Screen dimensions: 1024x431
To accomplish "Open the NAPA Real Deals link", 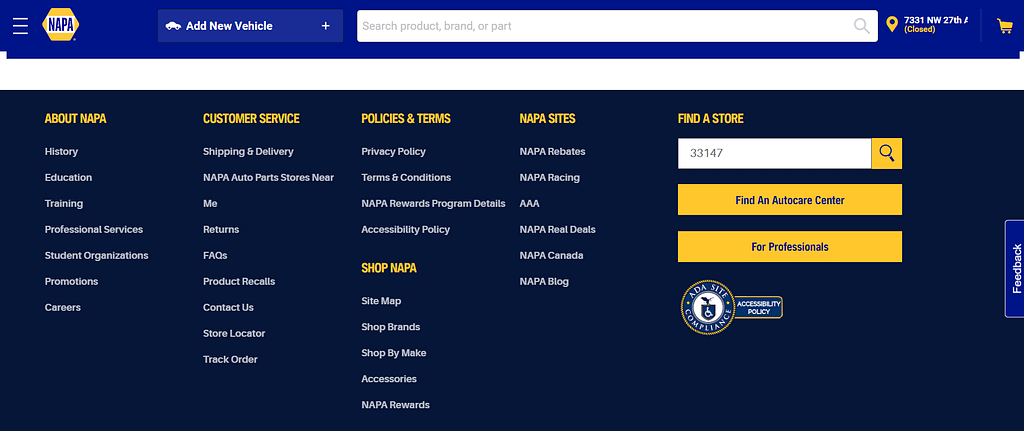I will pyautogui.click(x=558, y=230).
